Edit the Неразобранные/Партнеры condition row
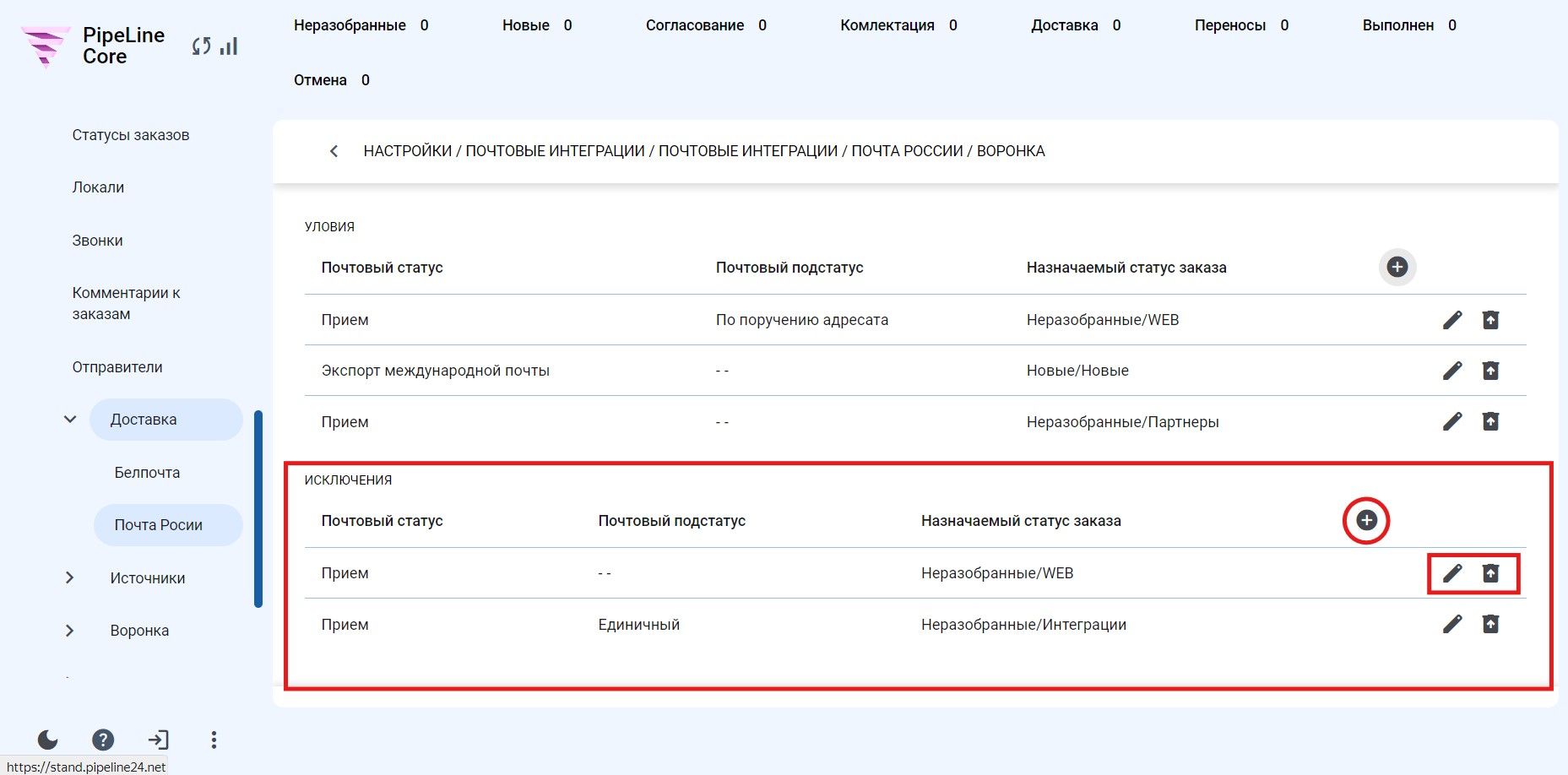The image size is (1568, 775). click(x=1452, y=421)
